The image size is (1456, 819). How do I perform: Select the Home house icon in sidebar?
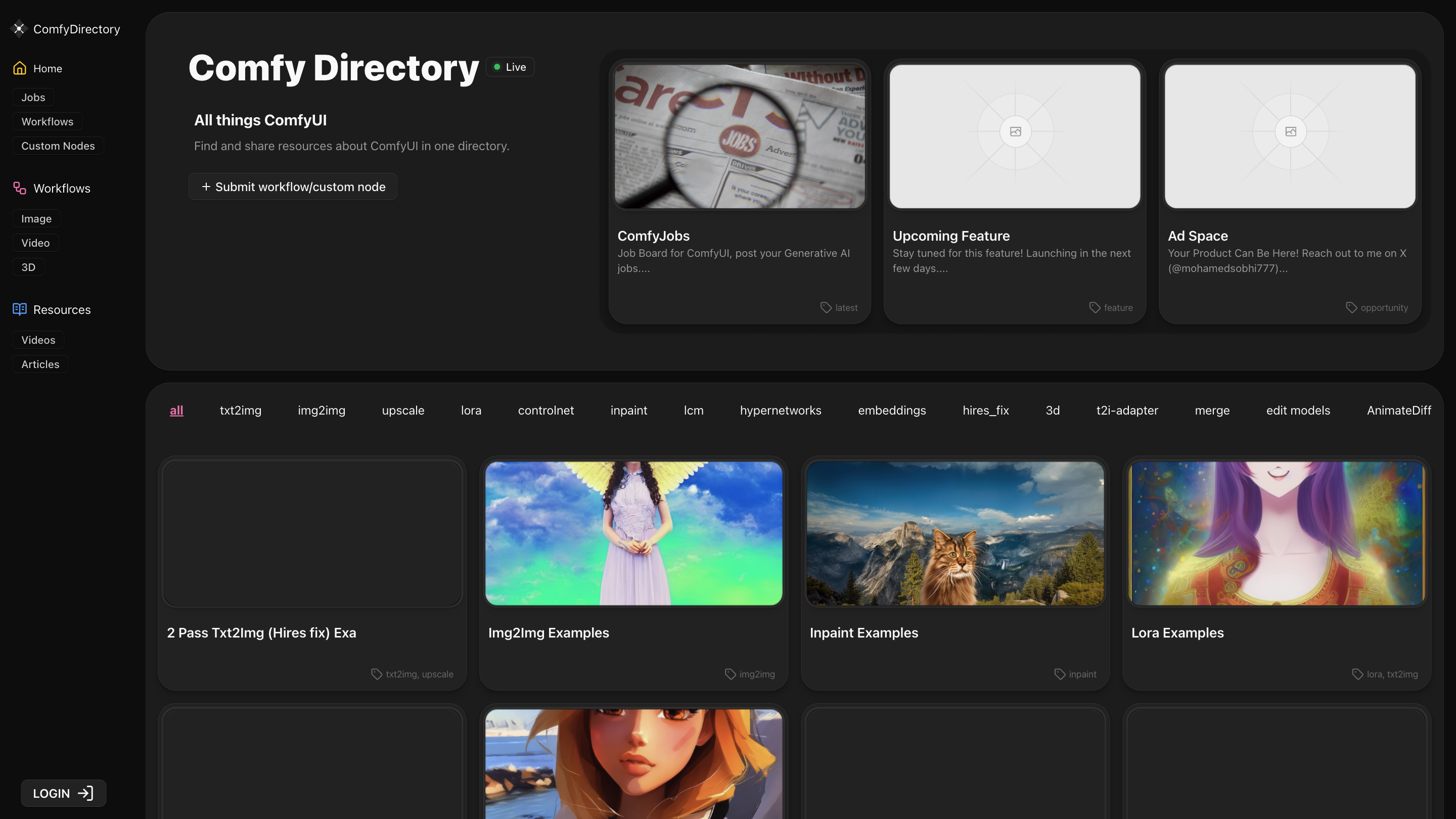click(x=19, y=68)
